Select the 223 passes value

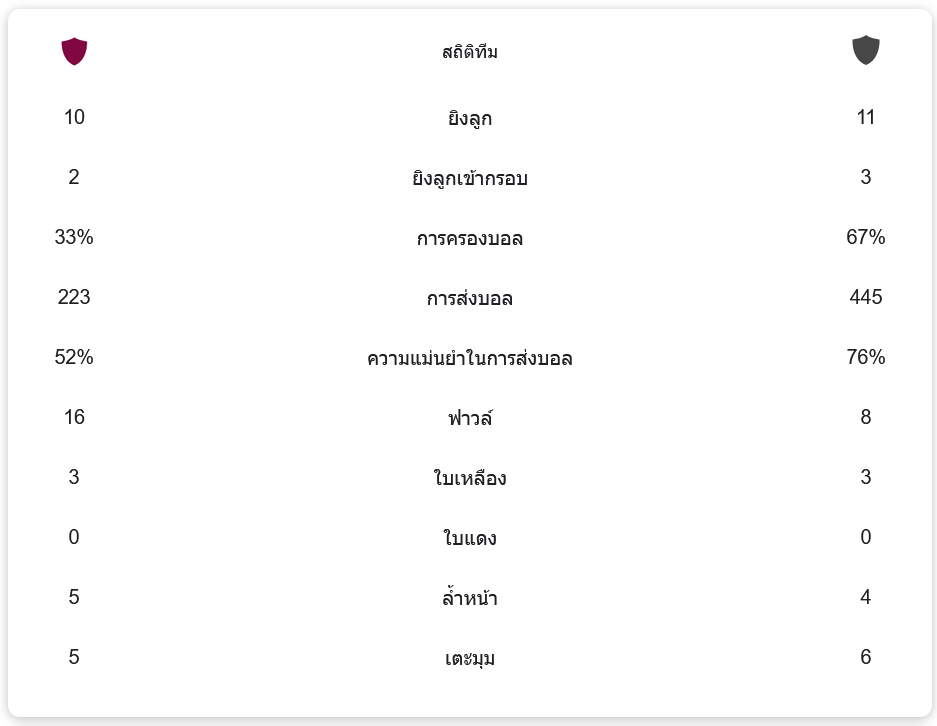coord(74,297)
